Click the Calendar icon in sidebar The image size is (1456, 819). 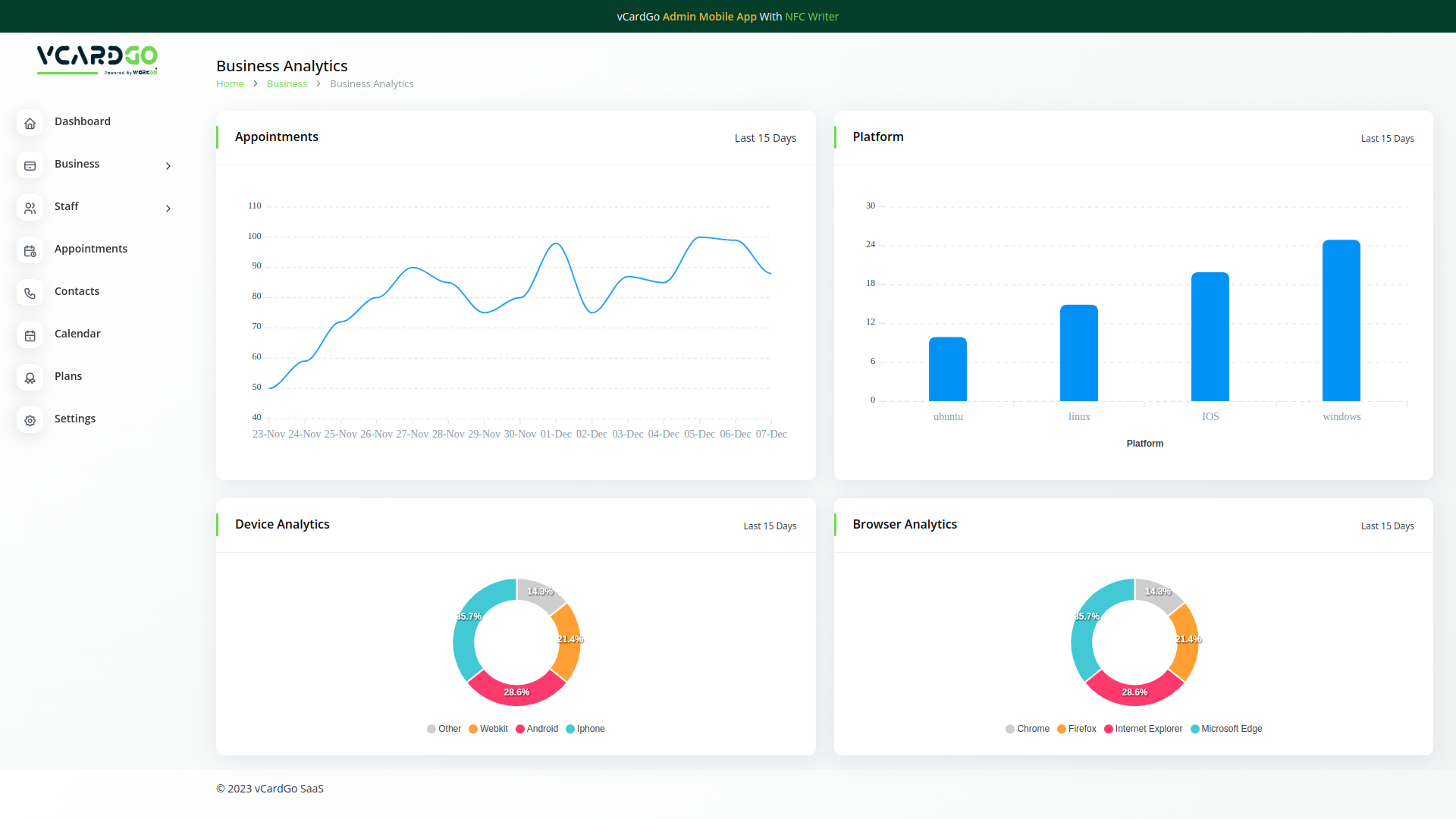click(30, 335)
